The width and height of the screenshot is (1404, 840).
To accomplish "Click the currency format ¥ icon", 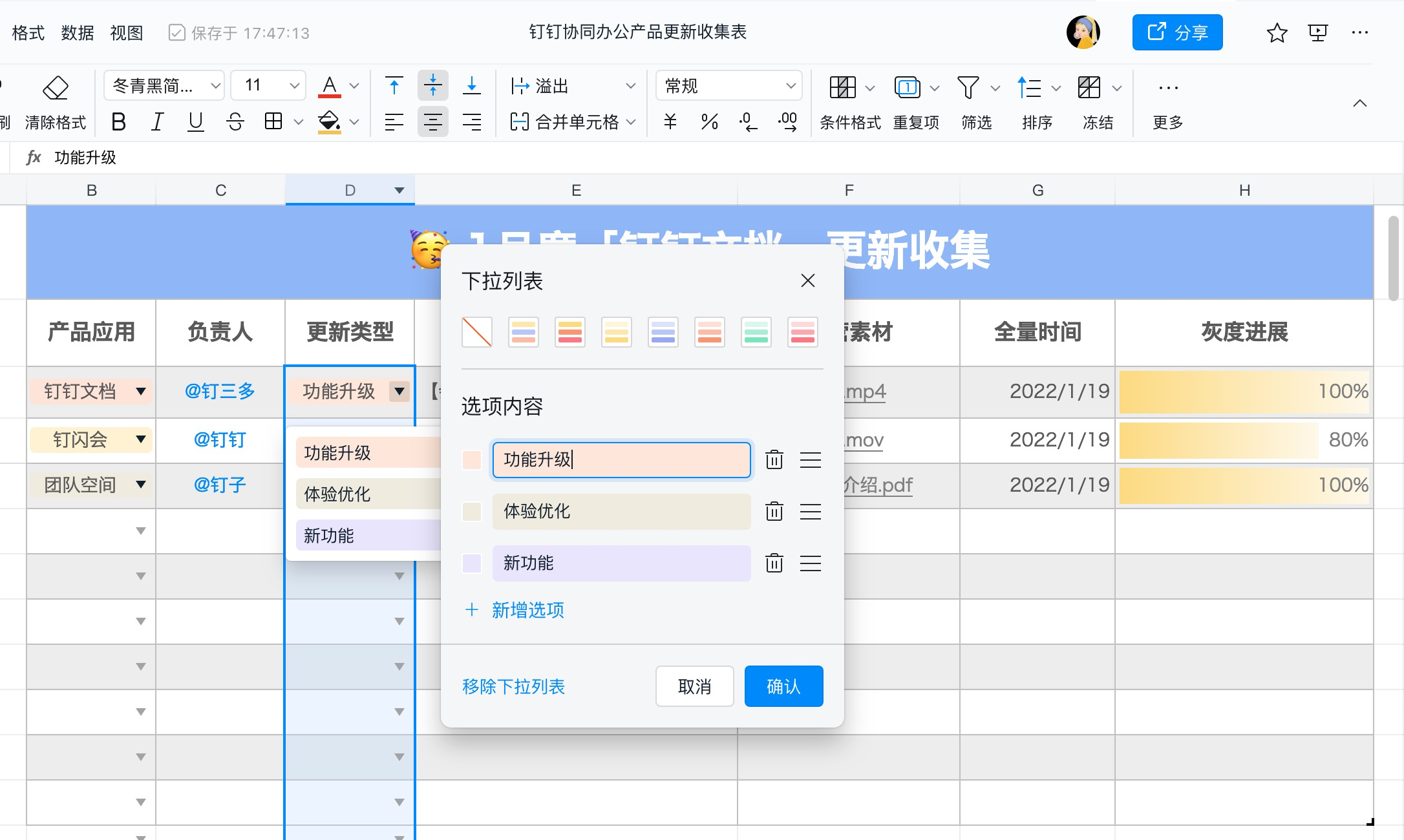I will point(670,121).
